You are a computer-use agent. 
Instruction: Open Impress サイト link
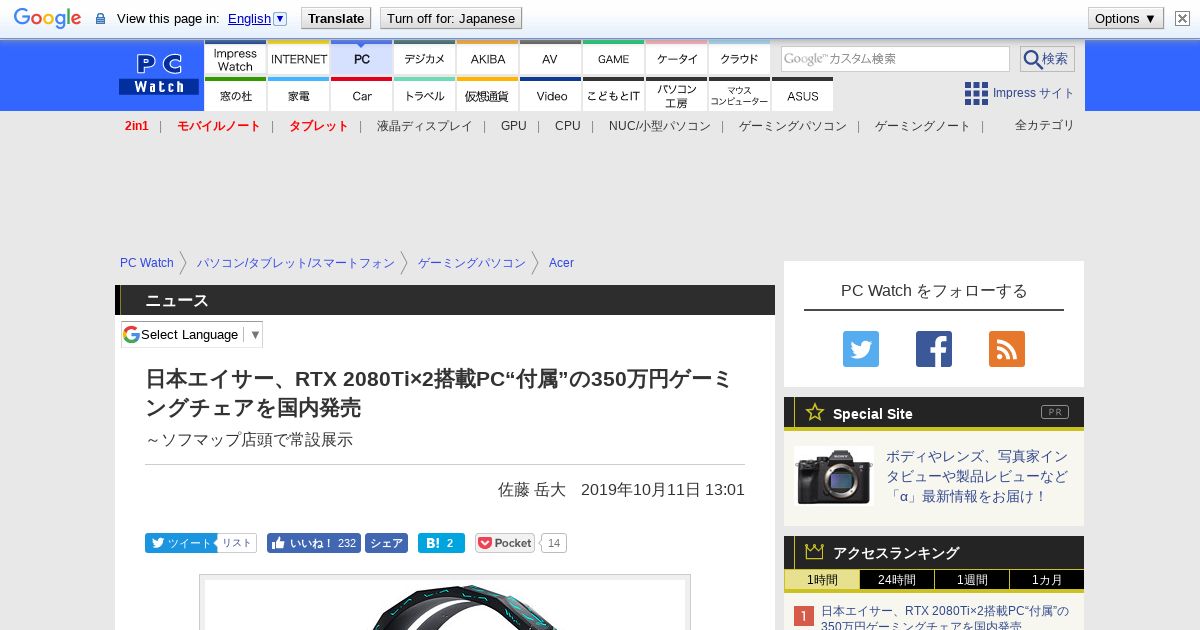point(1034,93)
